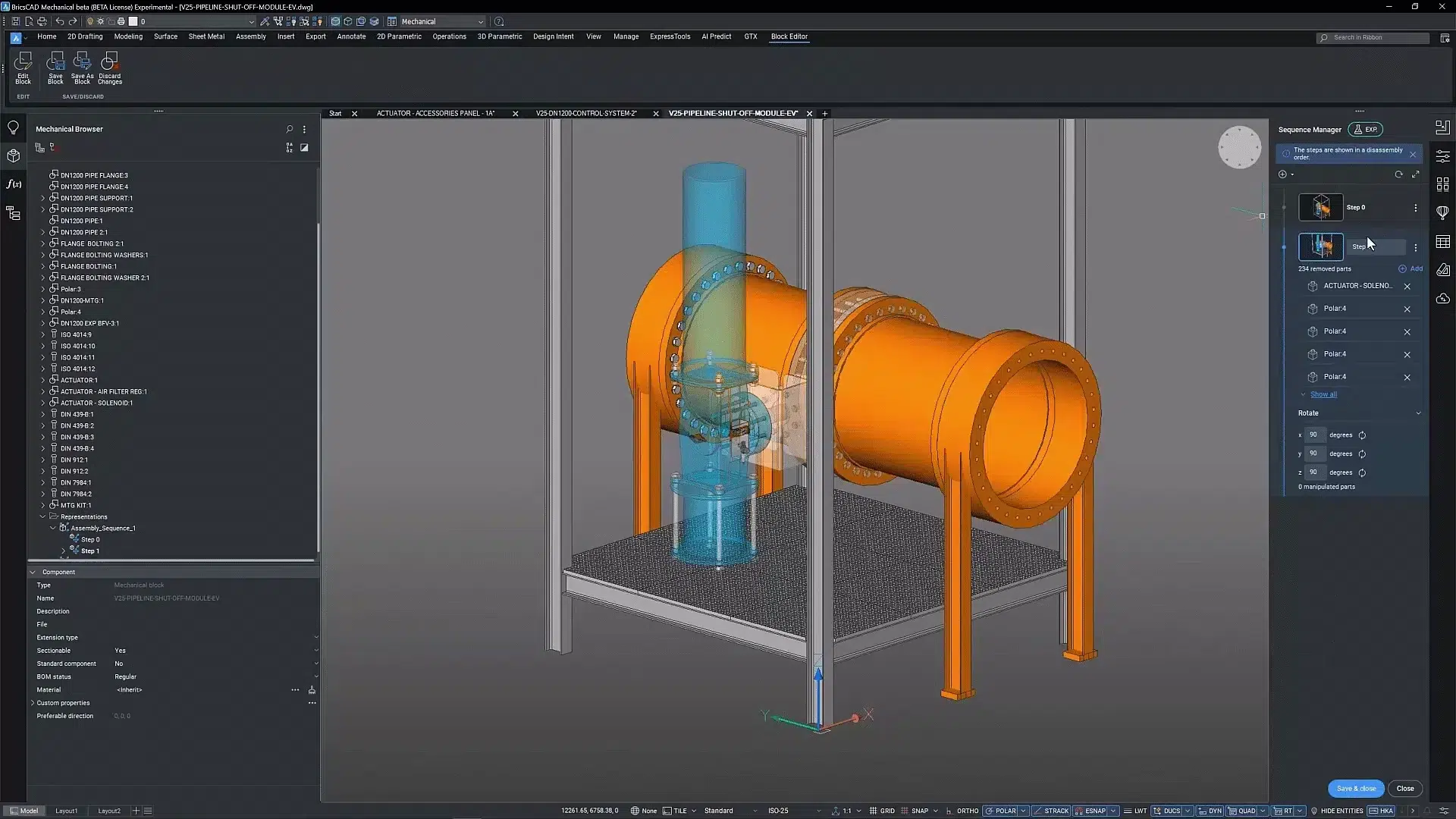The height and width of the screenshot is (819, 1456).
Task: Click the Edit Block ribbon icon
Action: (x=23, y=67)
